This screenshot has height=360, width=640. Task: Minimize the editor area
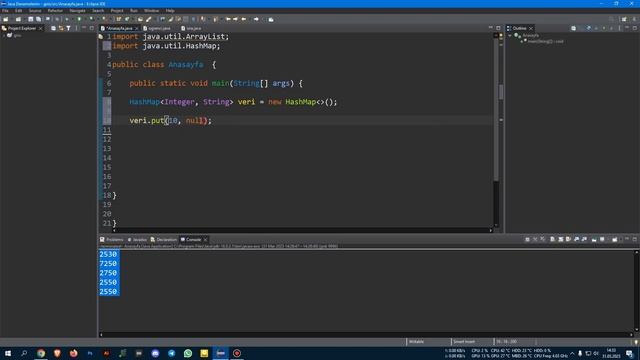(x=491, y=28)
